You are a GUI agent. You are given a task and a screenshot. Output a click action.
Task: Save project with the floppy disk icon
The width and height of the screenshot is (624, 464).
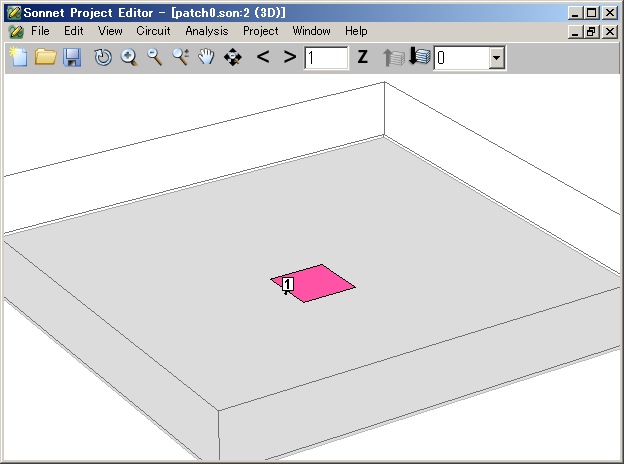[72, 57]
